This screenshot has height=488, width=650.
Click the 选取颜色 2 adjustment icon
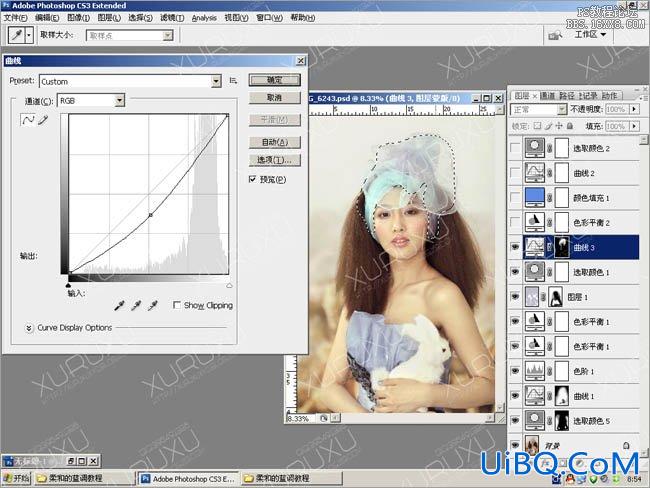pyautogui.click(x=534, y=148)
